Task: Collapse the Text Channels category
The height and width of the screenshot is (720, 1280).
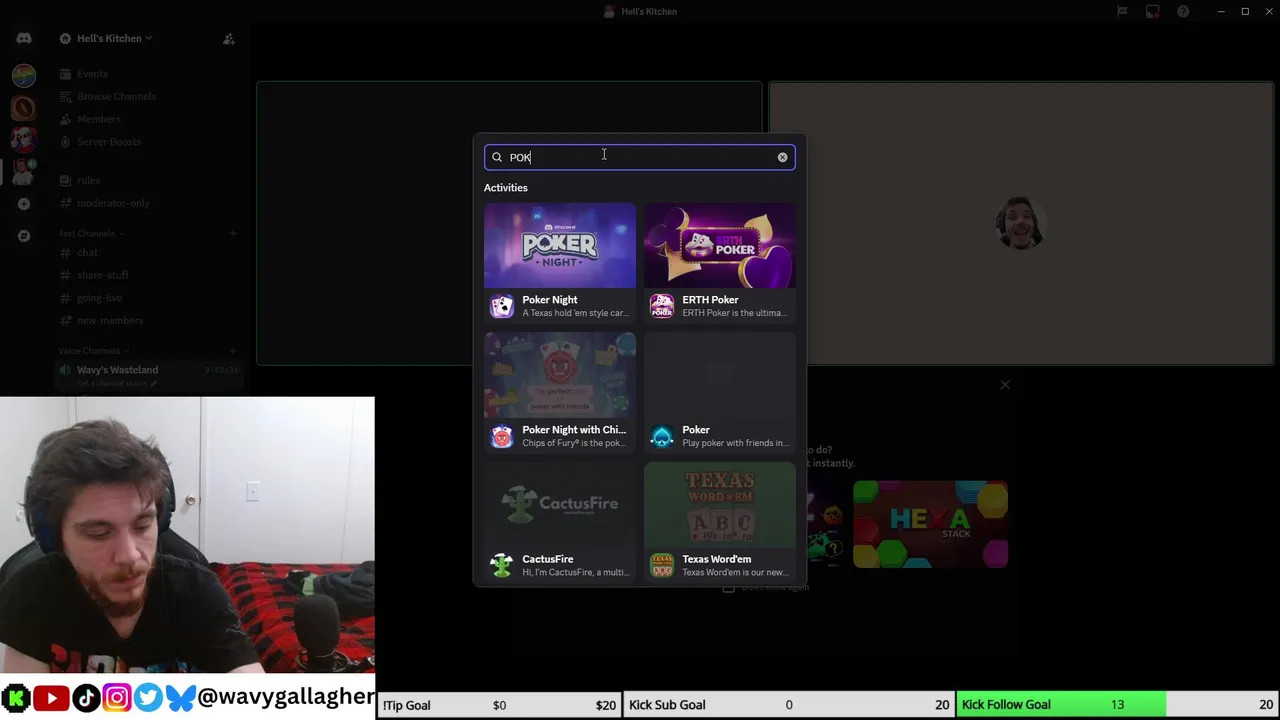Action: [90, 233]
